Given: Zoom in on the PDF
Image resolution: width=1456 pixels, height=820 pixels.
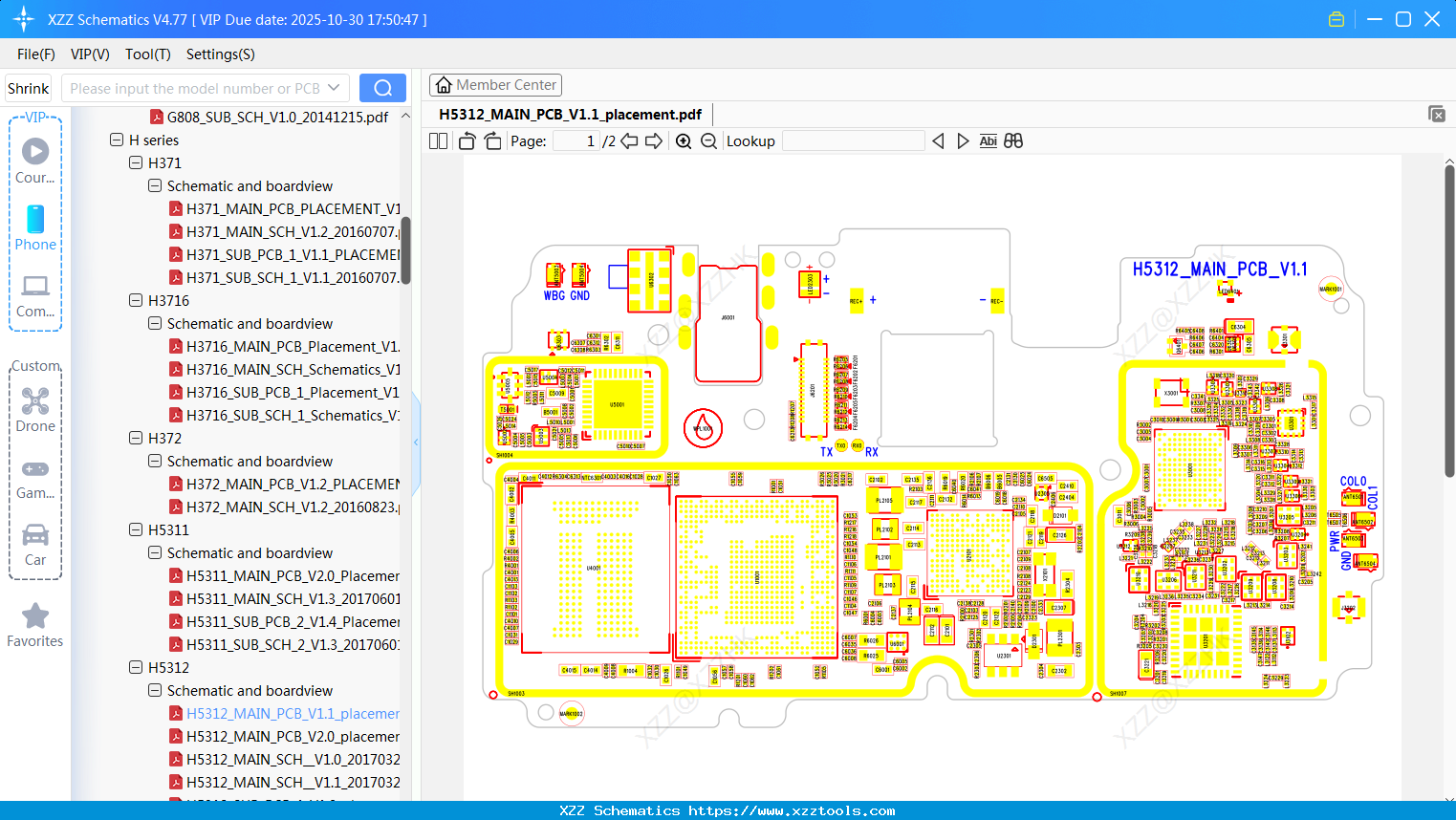Looking at the screenshot, I should click(684, 140).
